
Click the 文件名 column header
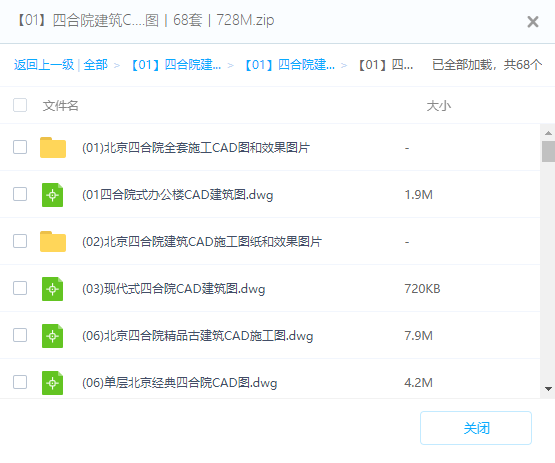pos(61,105)
